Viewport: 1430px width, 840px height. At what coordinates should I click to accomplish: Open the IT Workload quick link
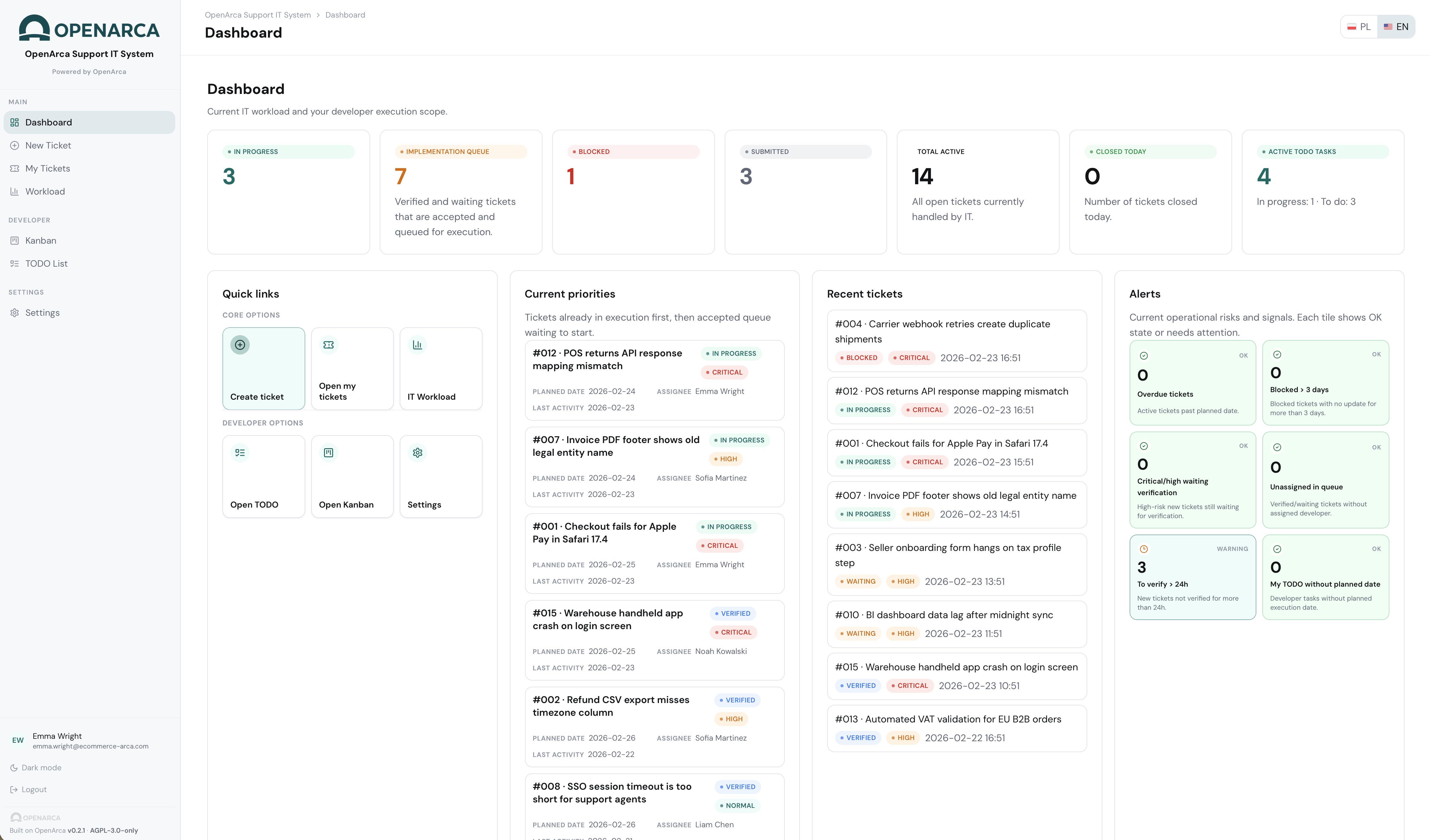click(x=440, y=369)
